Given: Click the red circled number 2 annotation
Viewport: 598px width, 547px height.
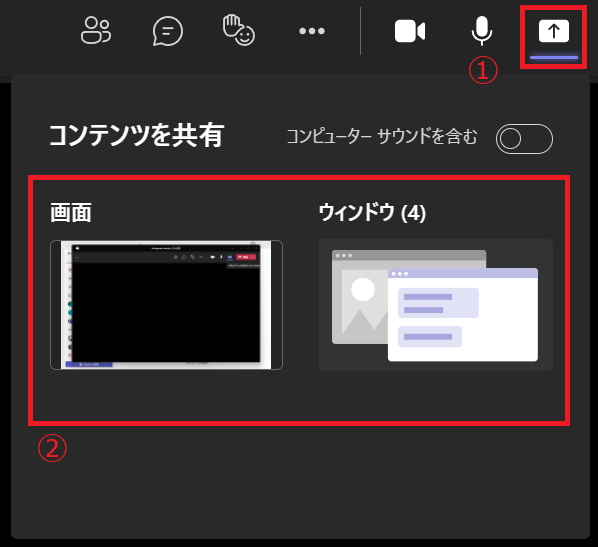Looking at the screenshot, I should (52, 448).
